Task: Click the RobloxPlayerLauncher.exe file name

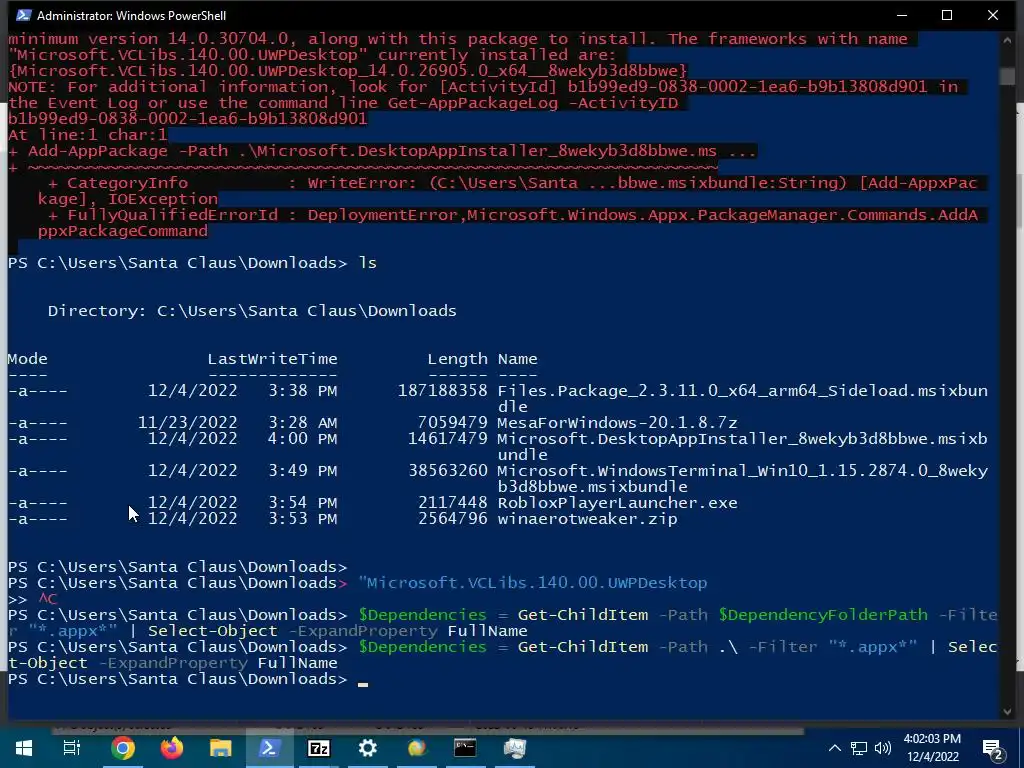Action: (x=617, y=503)
